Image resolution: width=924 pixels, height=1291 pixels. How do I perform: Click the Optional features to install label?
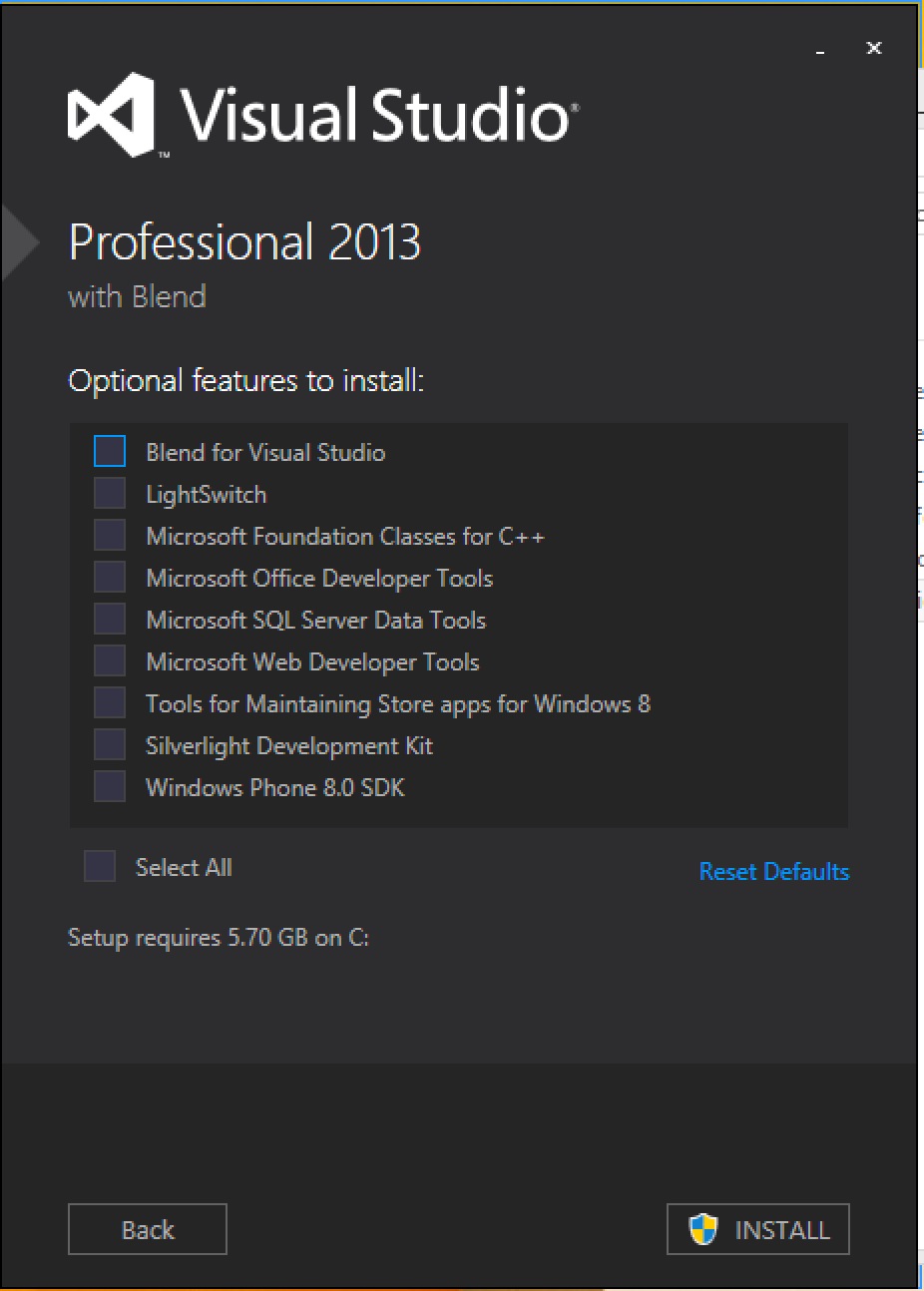point(245,381)
